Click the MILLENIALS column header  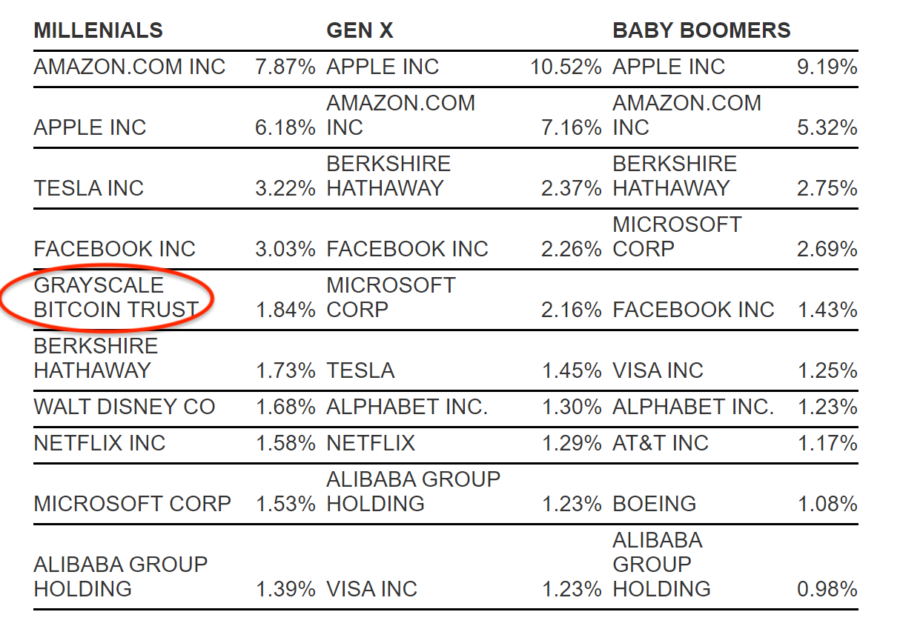[x=98, y=30]
